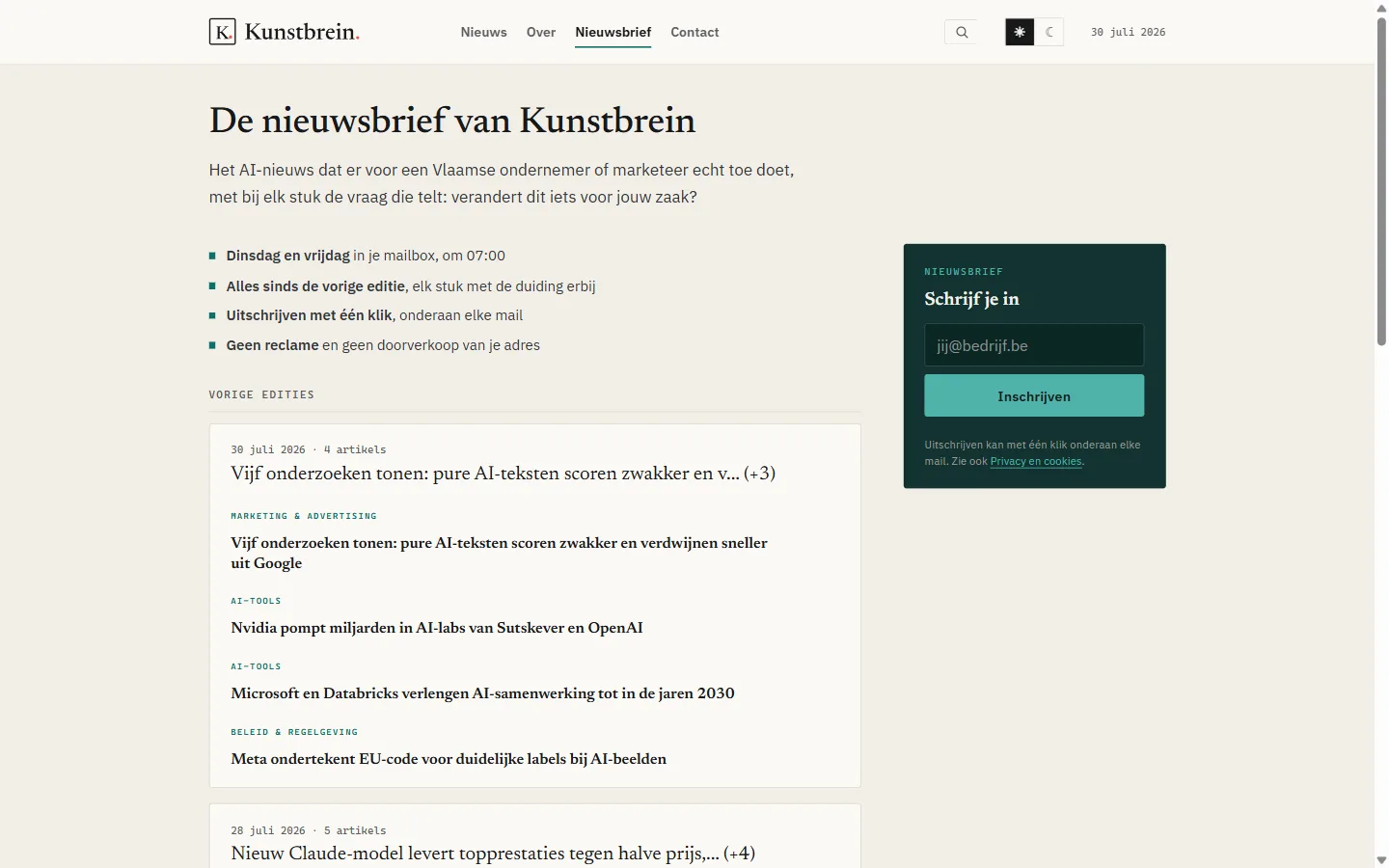Open Meta EU-code article
Image resolution: width=1389 pixels, height=868 pixels.
pos(449,759)
